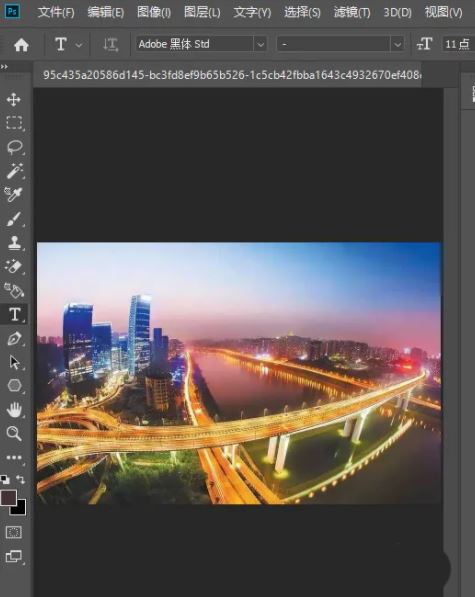
Task: Open the Type tool preset picker arrow
Action: coord(79,45)
